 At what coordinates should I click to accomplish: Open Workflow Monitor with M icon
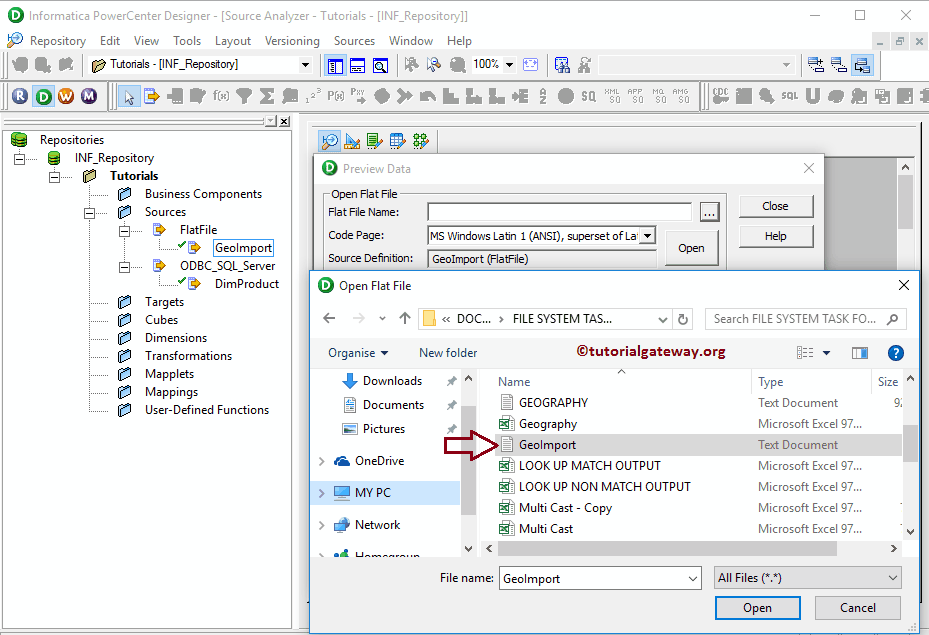(89, 95)
